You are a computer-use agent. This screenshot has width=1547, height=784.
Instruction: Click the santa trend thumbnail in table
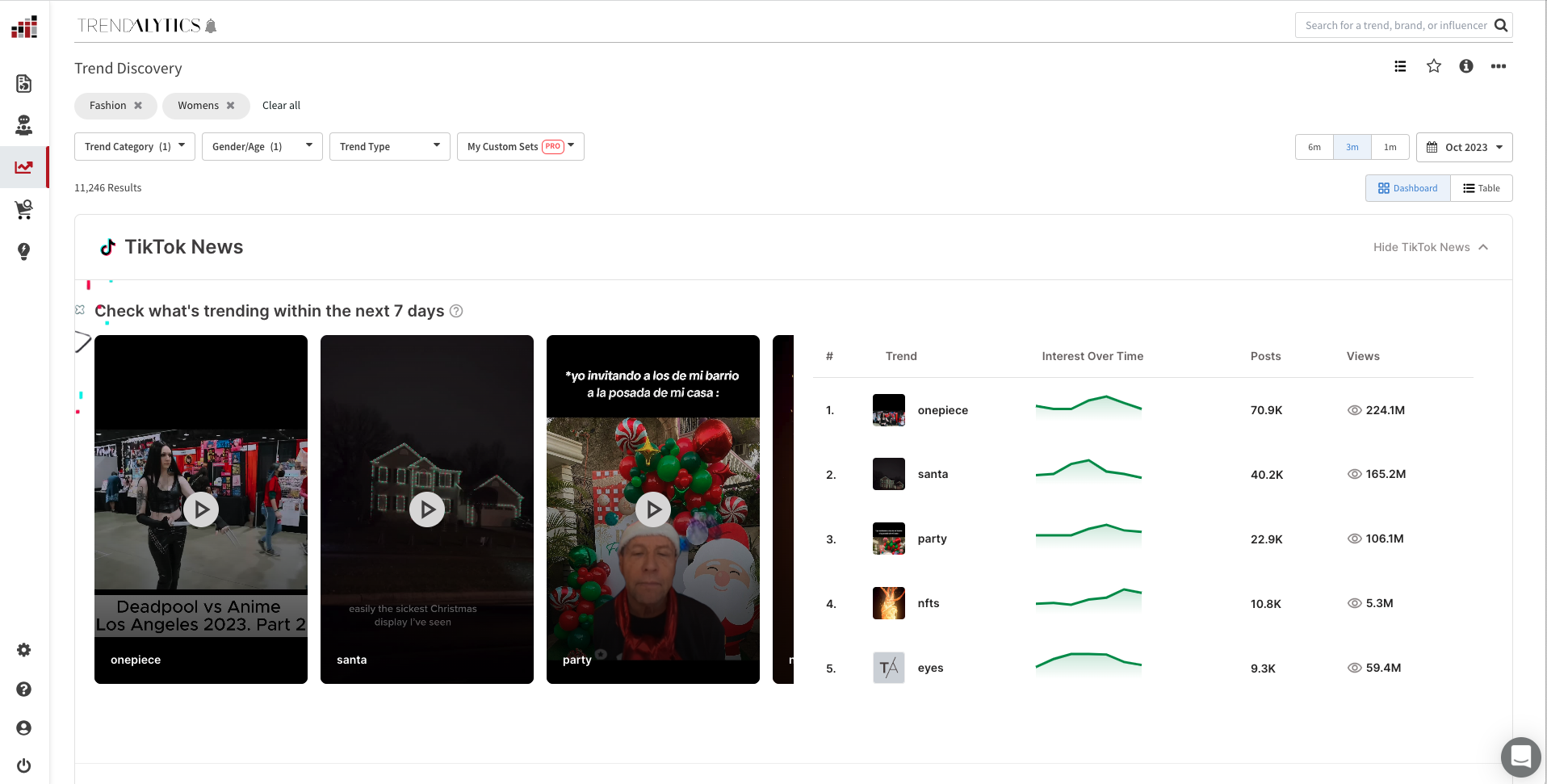(889, 474)
